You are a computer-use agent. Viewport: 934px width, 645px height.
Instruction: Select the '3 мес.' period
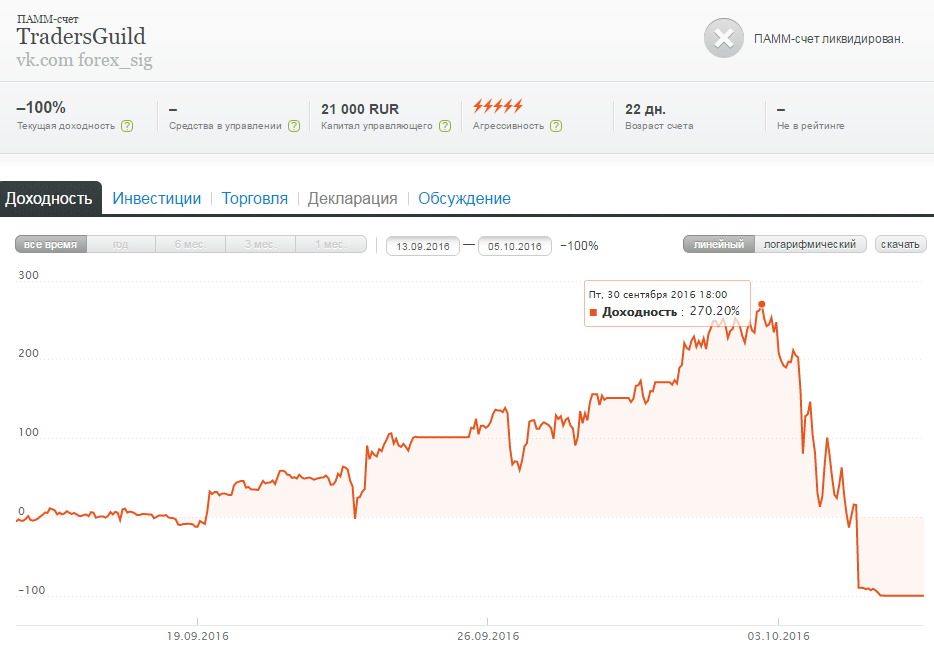260,244
